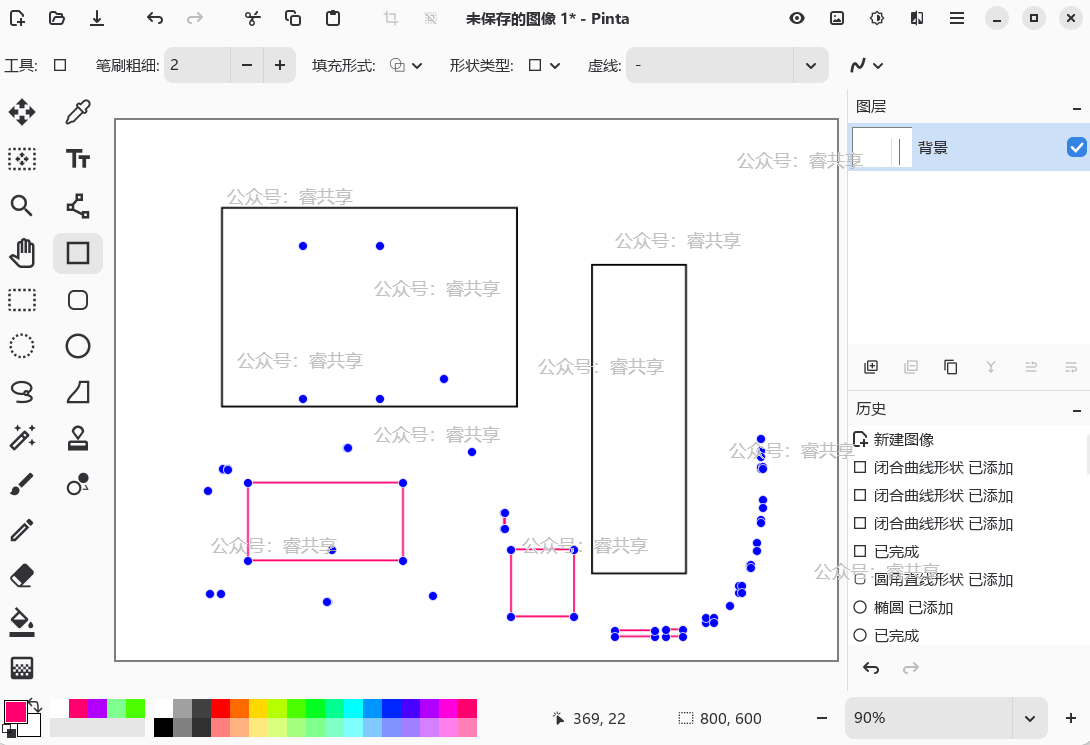Screen dimensions: 1090x745
Task: Collapse the 历史 panel
Action: point(1076,410)
